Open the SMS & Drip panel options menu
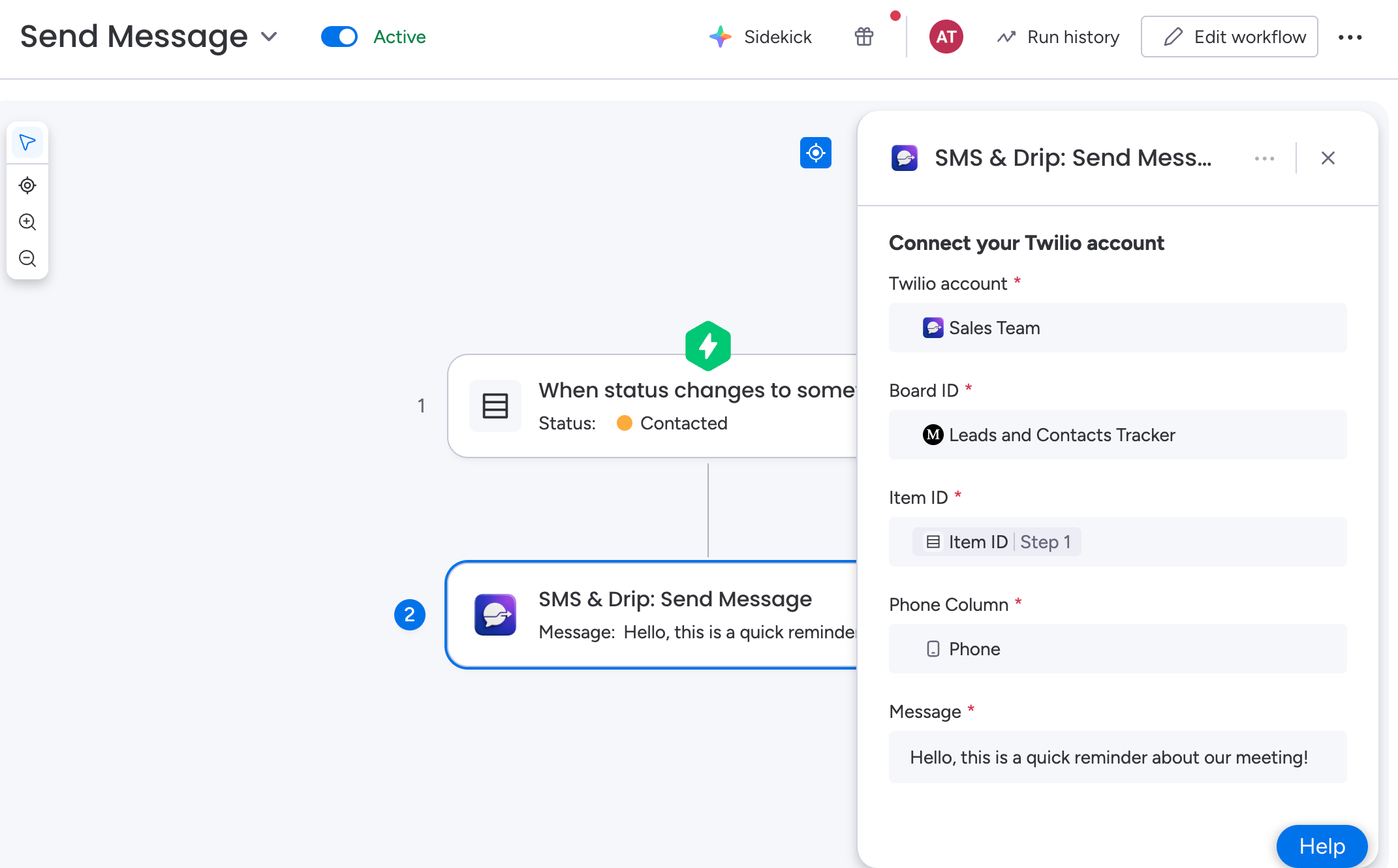The image size is (1398, 868). [1264, 159]
